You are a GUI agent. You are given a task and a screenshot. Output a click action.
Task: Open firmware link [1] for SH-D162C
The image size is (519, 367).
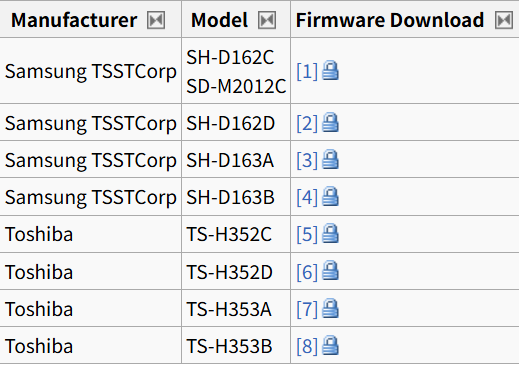coord(307,71)
